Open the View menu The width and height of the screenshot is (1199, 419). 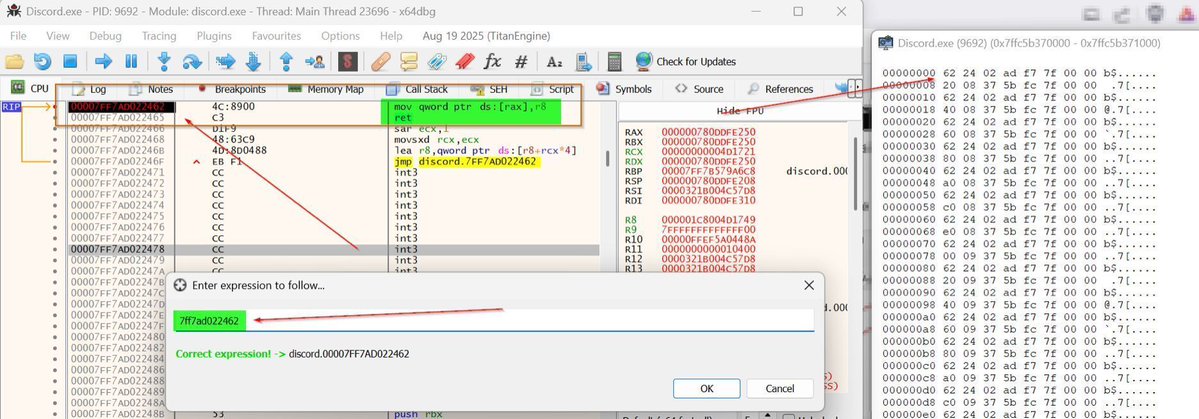click(57, 36)
